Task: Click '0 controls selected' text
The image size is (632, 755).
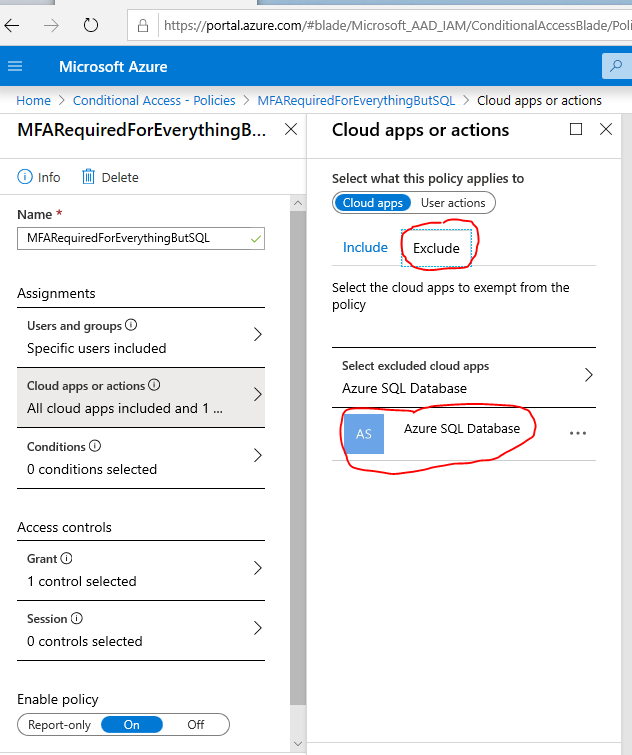Action: [85, 641]
